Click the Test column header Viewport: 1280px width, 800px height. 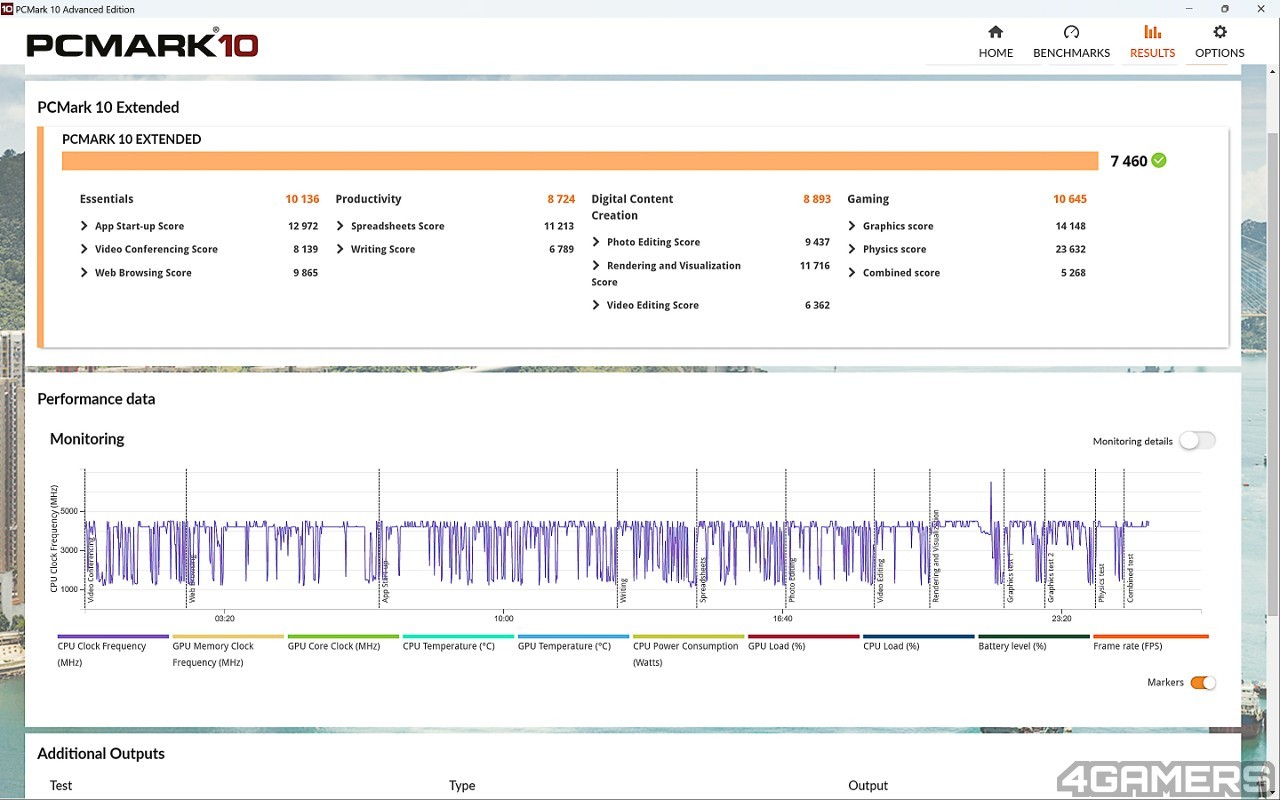pos(61,785)
